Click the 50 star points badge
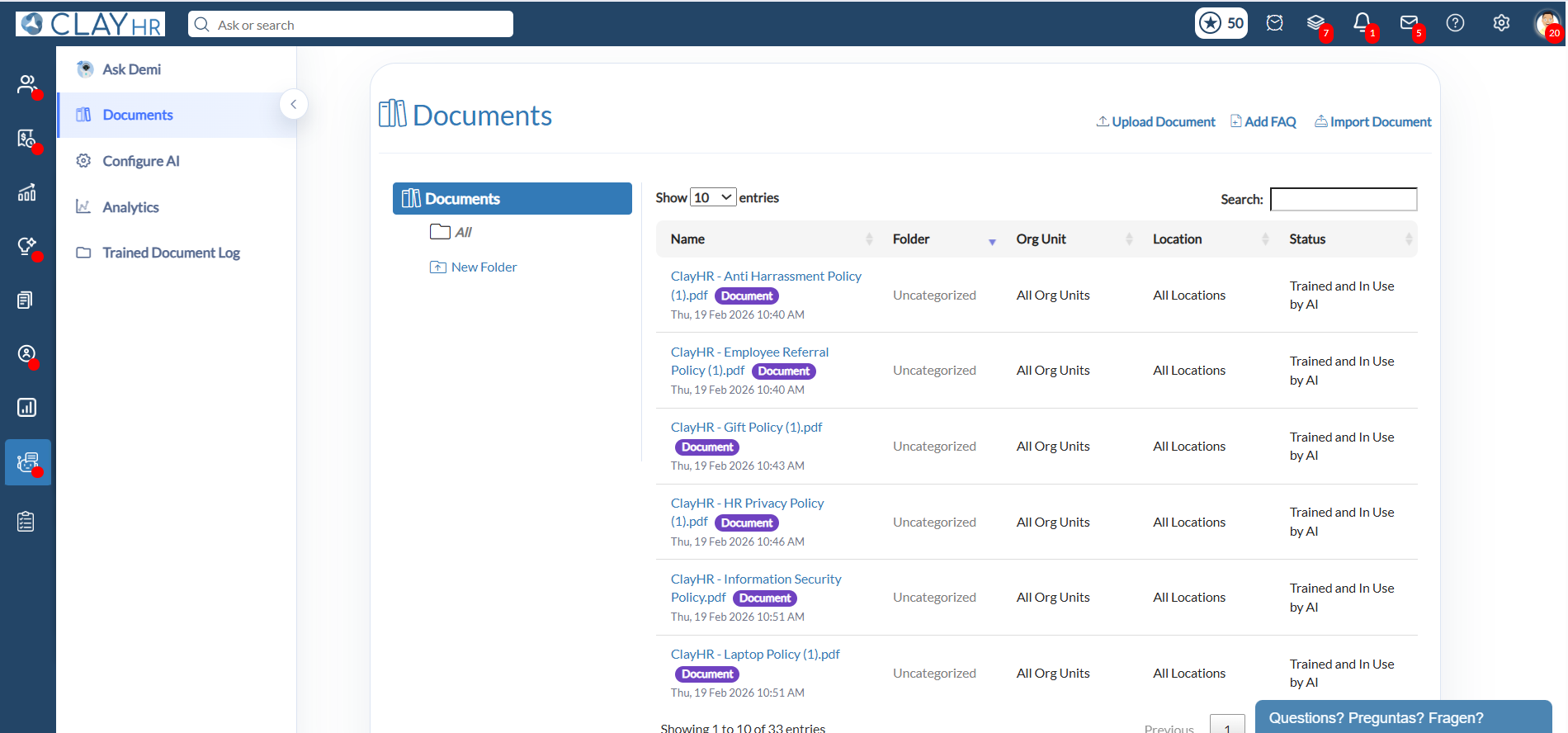The height and width of the screenshot is (733, 1568). [1221, 23]
